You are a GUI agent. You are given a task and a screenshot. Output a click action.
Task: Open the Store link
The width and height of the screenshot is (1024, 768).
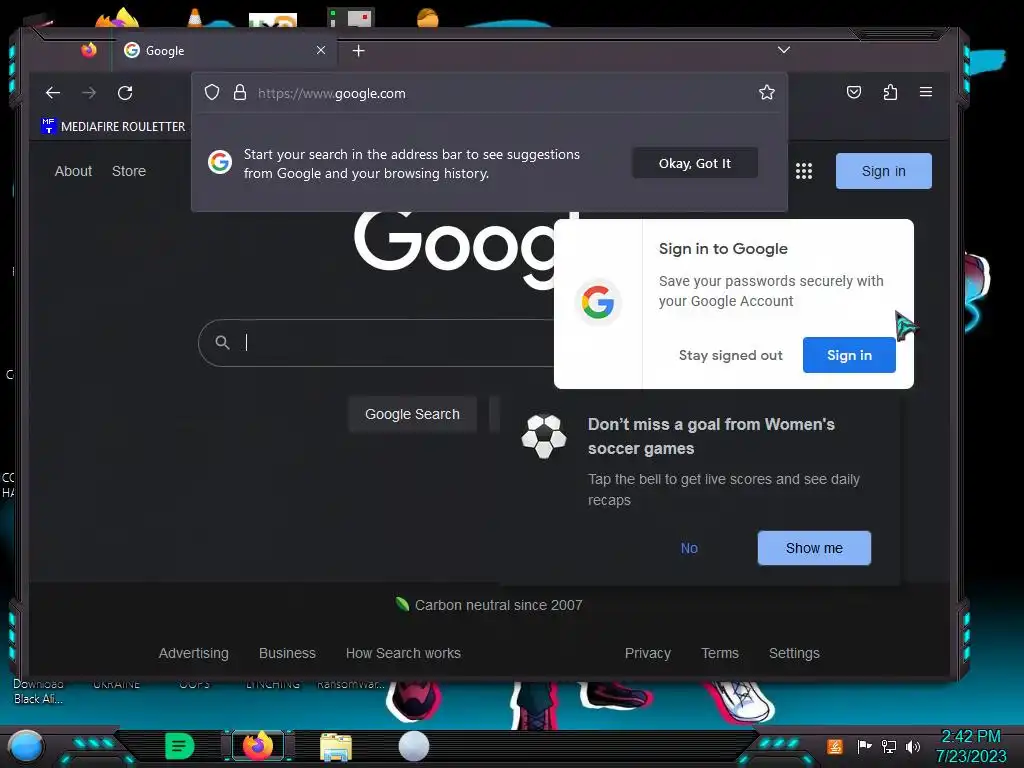129,171
